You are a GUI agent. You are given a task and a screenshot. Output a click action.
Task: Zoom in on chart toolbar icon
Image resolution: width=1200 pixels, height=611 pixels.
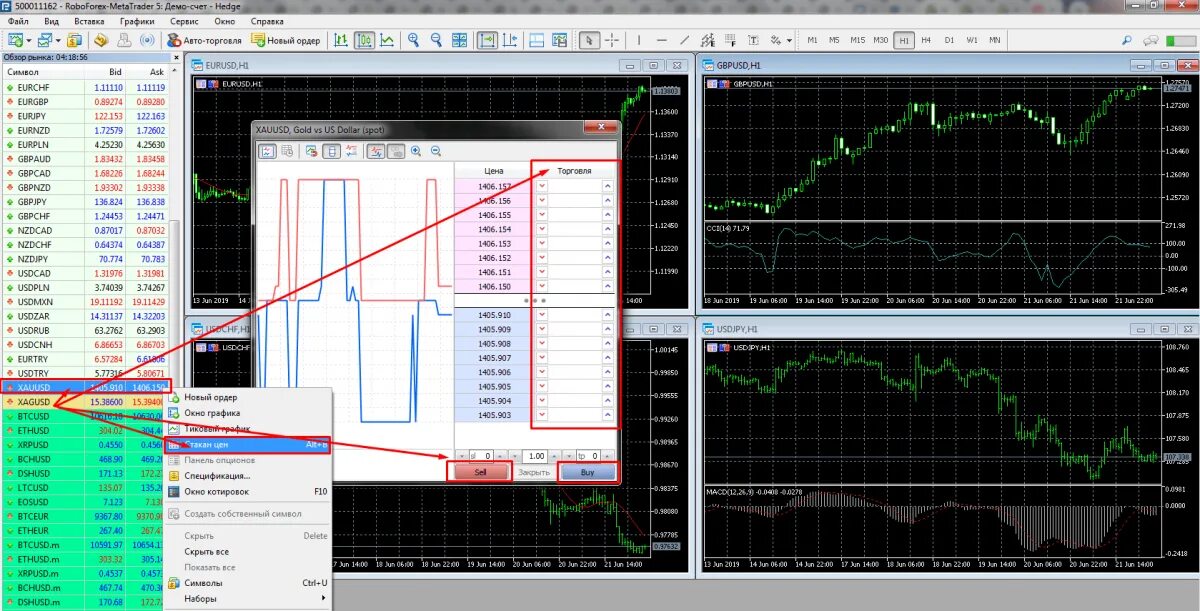[413, 40]
